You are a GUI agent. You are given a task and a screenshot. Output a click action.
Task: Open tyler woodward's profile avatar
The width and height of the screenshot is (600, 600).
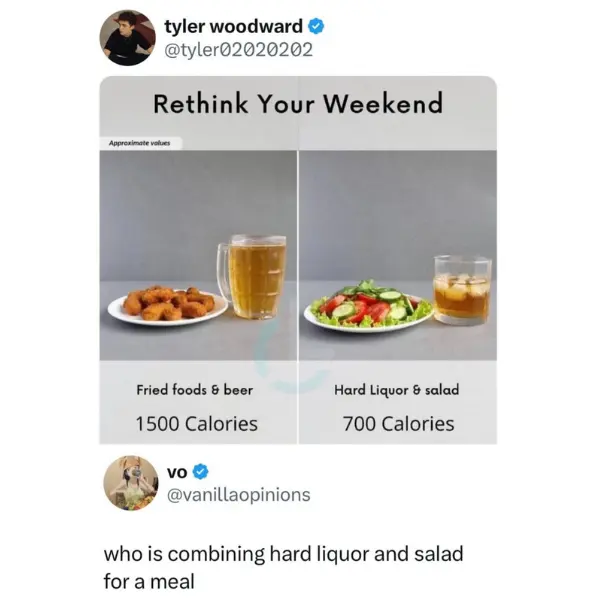pyautogui.click(x=127, y=38)
